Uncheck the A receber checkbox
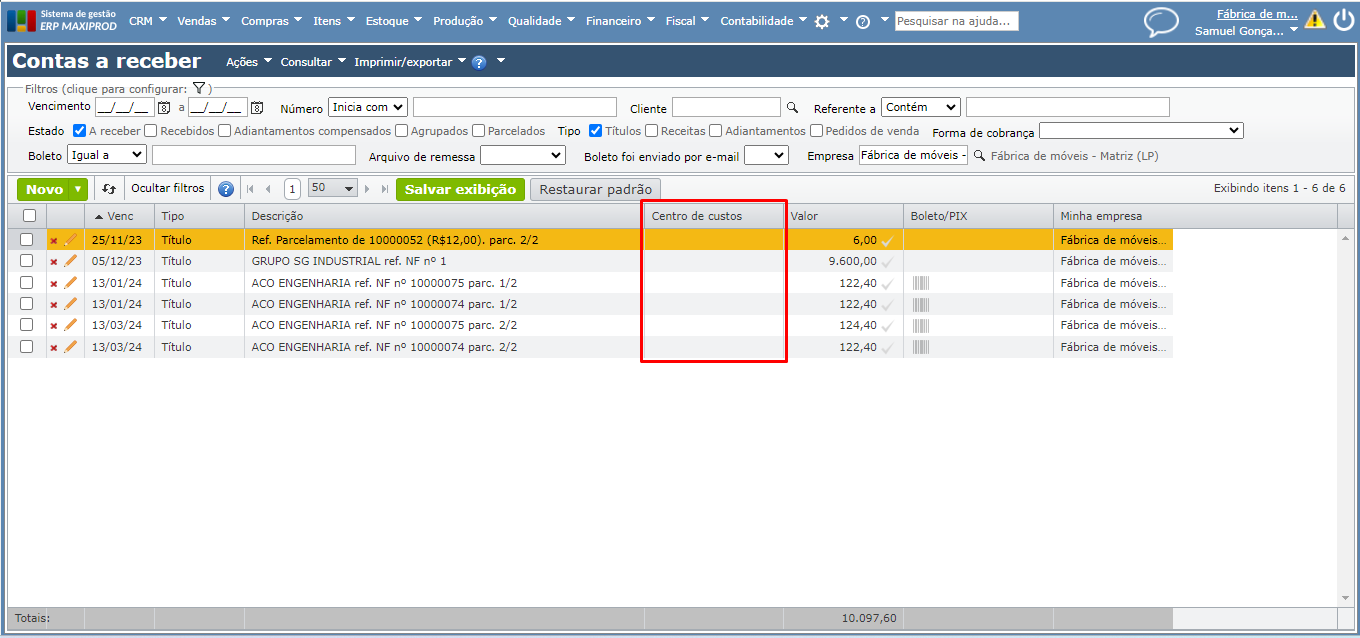The width and height of the screenshot is (1360, 638). click(80, 131)
